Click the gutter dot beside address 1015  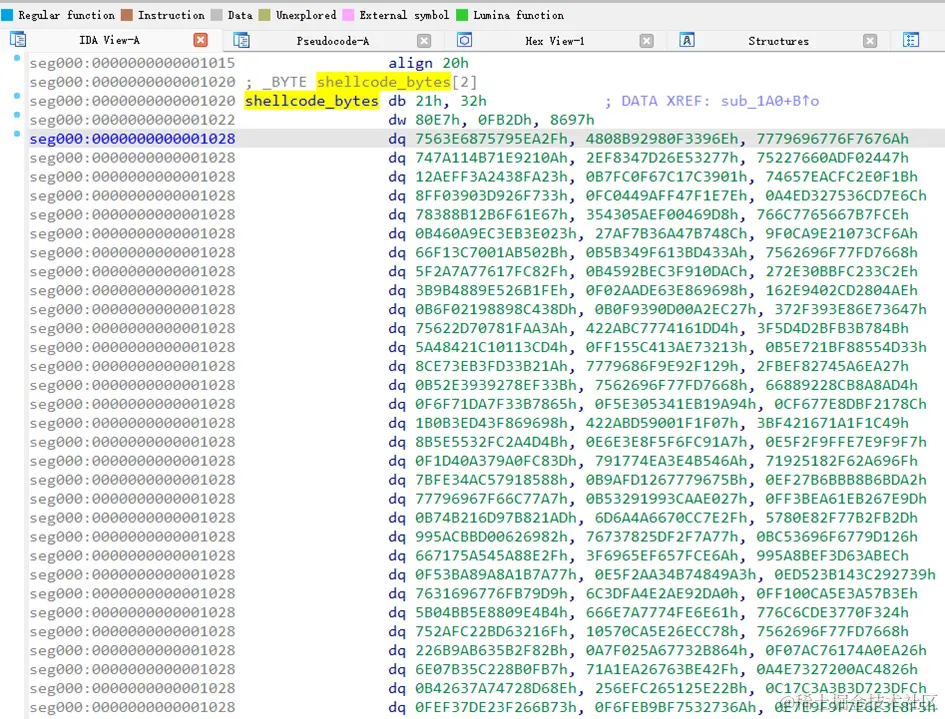17,58
